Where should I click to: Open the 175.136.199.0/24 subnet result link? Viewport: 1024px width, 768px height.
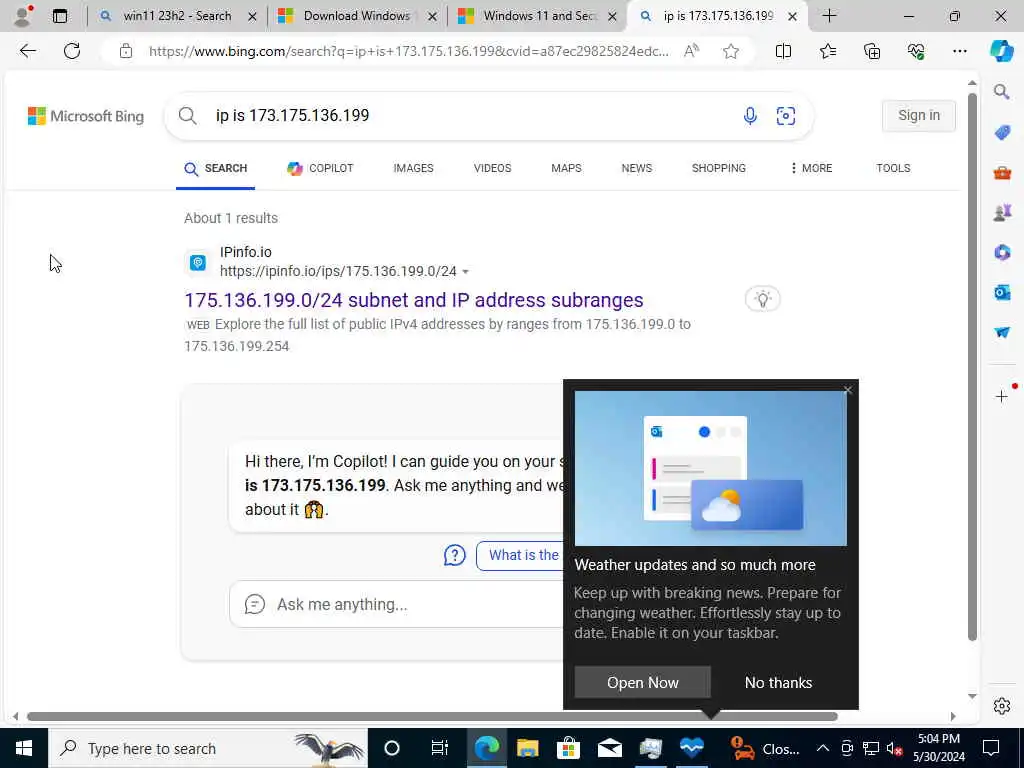pos(413,300)
